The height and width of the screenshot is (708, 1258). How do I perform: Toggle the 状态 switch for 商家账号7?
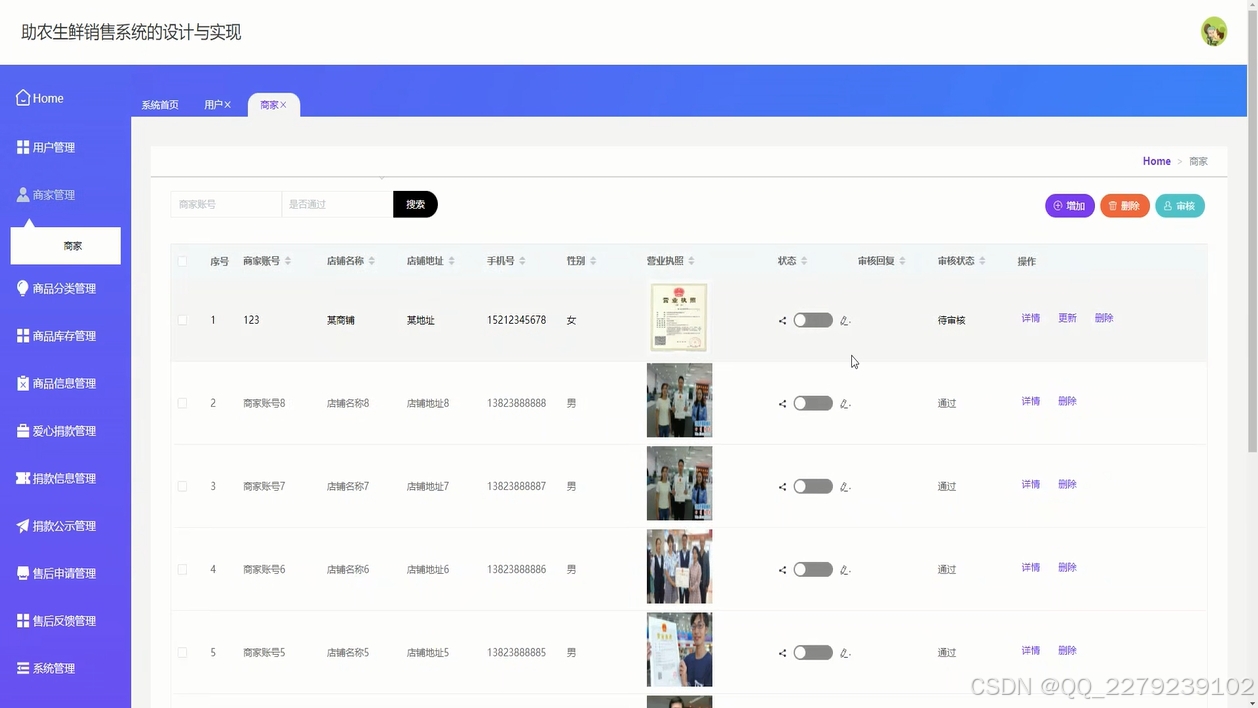point(813,486)
